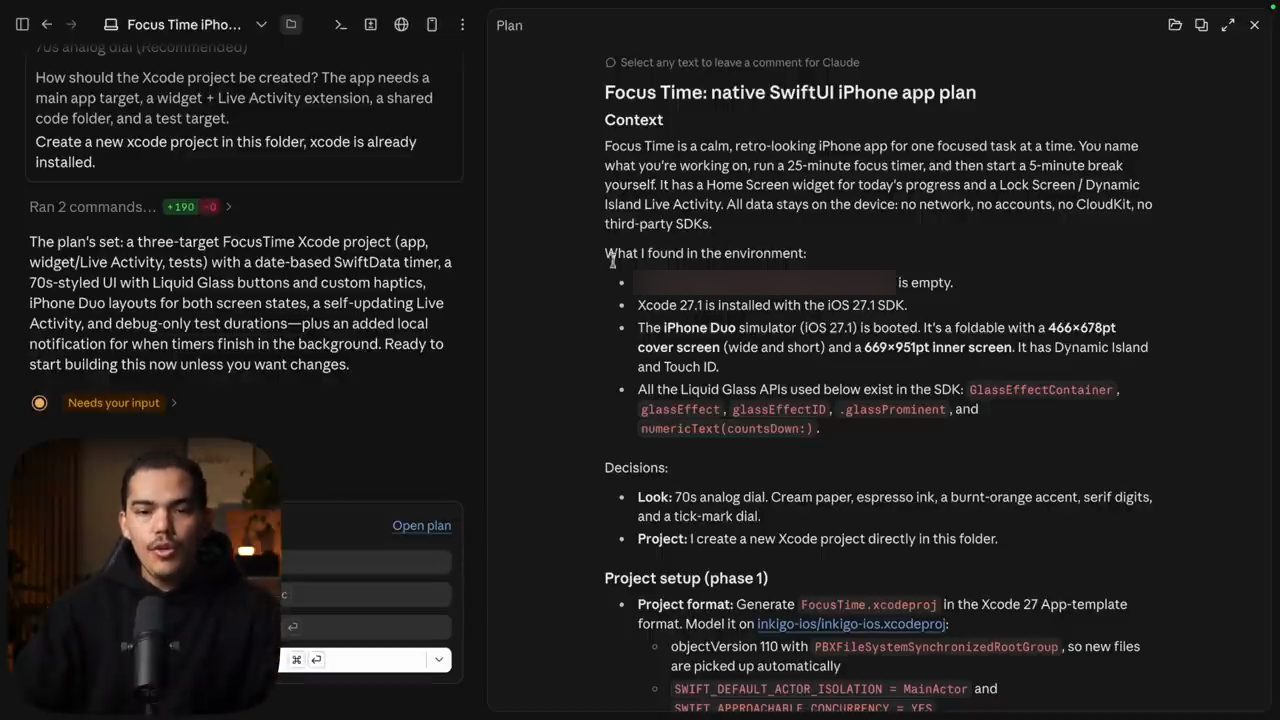Screen dimensions: 1280x720
Task: Click the Xcode 27.1 is installed bullet
Action: [771, 305]
